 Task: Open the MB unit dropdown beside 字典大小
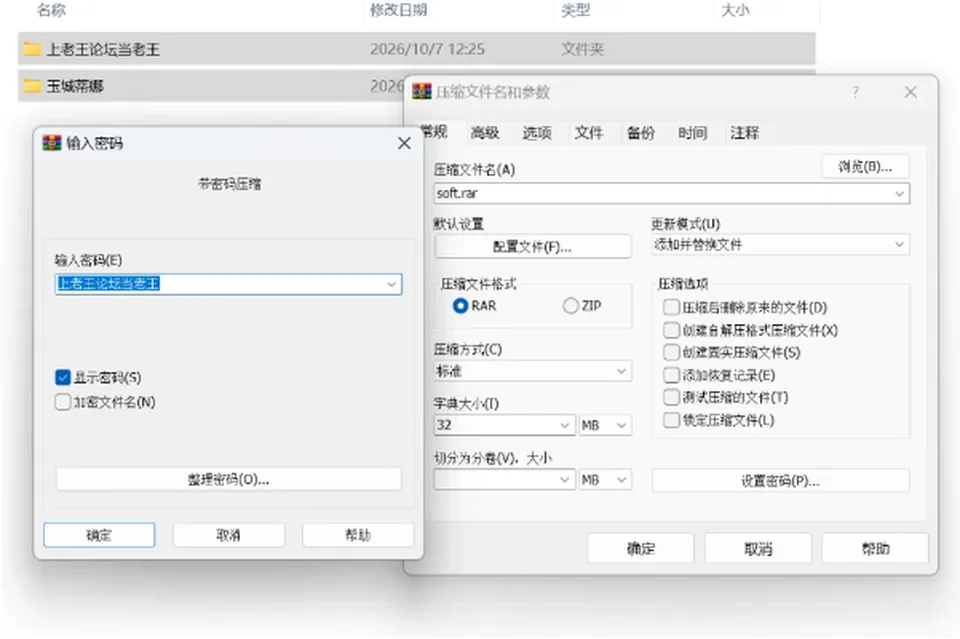tap(604, 425)
